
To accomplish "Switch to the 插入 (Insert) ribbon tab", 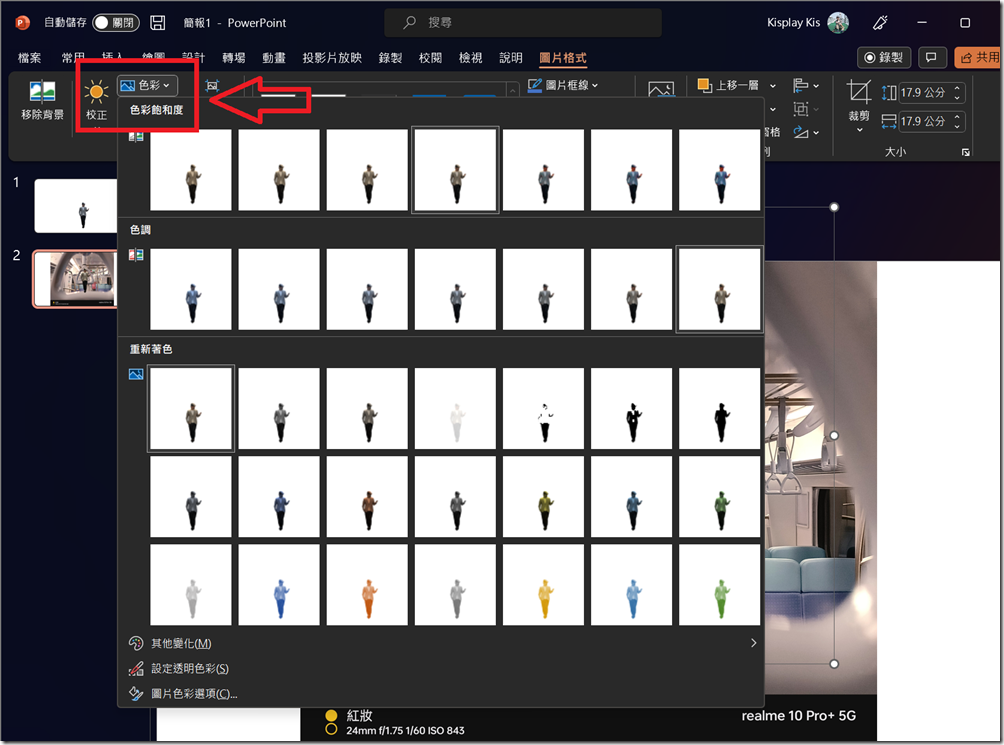I will coord(110,57).
